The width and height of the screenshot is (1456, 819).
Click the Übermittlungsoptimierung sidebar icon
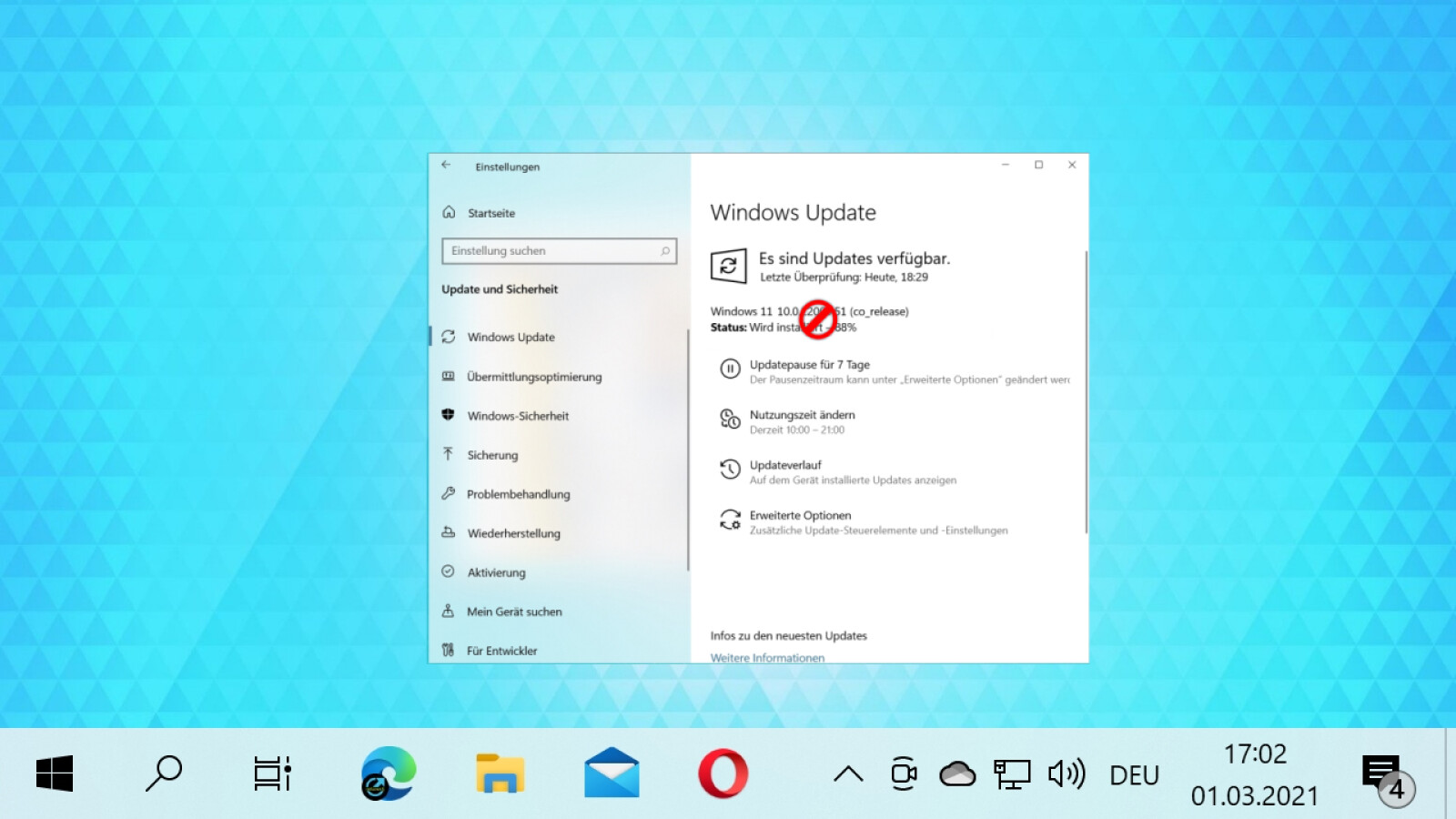click(x=448, y=376)
